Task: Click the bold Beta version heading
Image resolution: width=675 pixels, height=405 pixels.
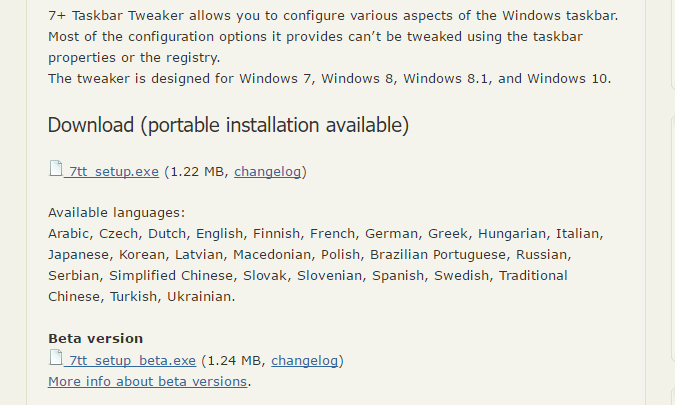Action: click(96, 338)
